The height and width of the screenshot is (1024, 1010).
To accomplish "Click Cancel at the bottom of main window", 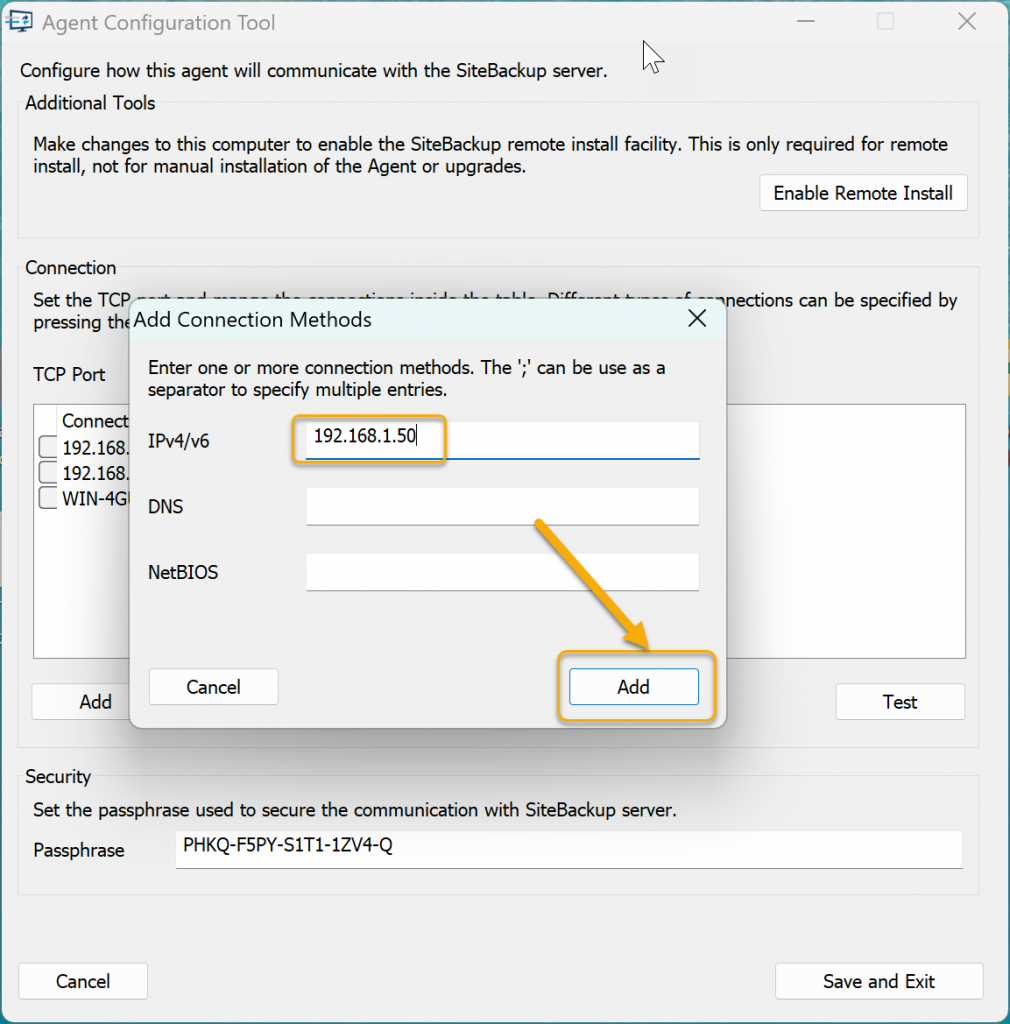I will (x=83, y=981).
